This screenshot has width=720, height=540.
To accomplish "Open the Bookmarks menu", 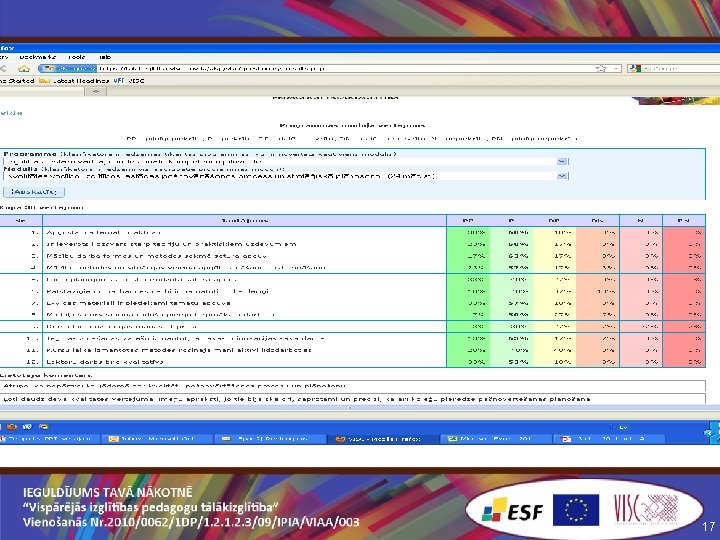I will 38,57.
